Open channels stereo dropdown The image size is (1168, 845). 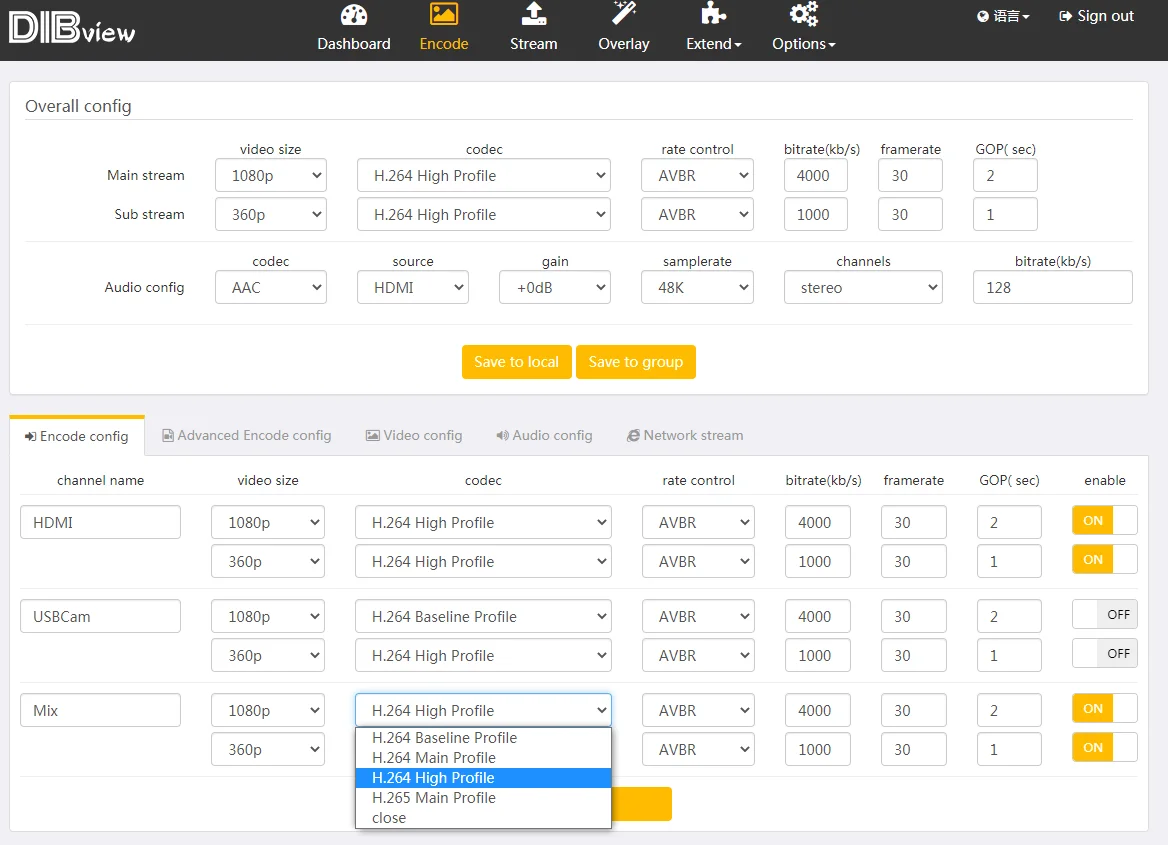863,288
